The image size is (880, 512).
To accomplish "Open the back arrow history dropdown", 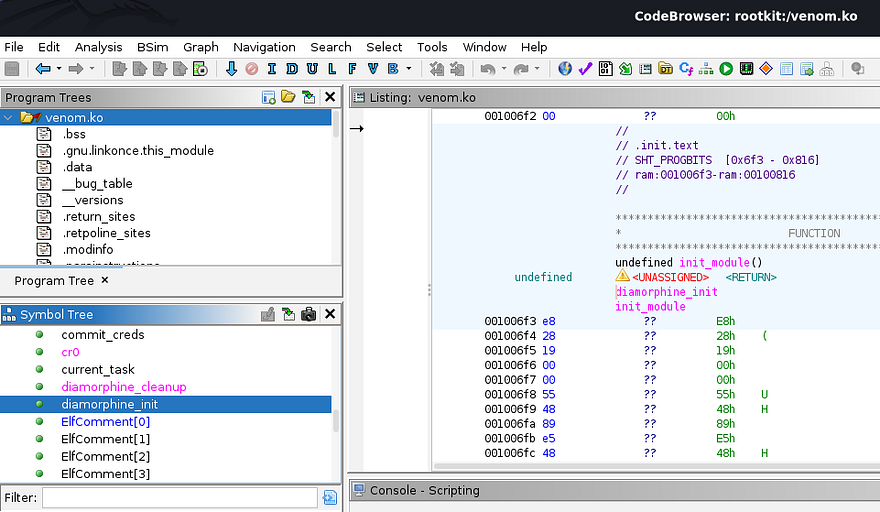I will coord(59,69).
